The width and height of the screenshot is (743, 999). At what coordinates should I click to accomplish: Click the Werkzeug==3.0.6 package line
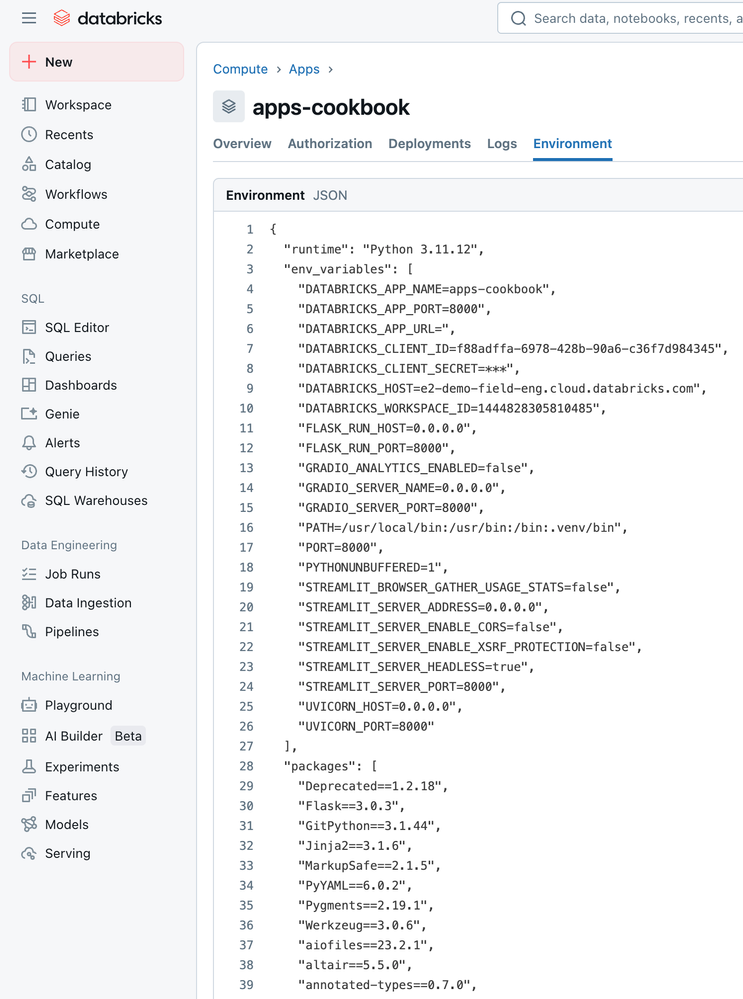[x=362, y=925]
